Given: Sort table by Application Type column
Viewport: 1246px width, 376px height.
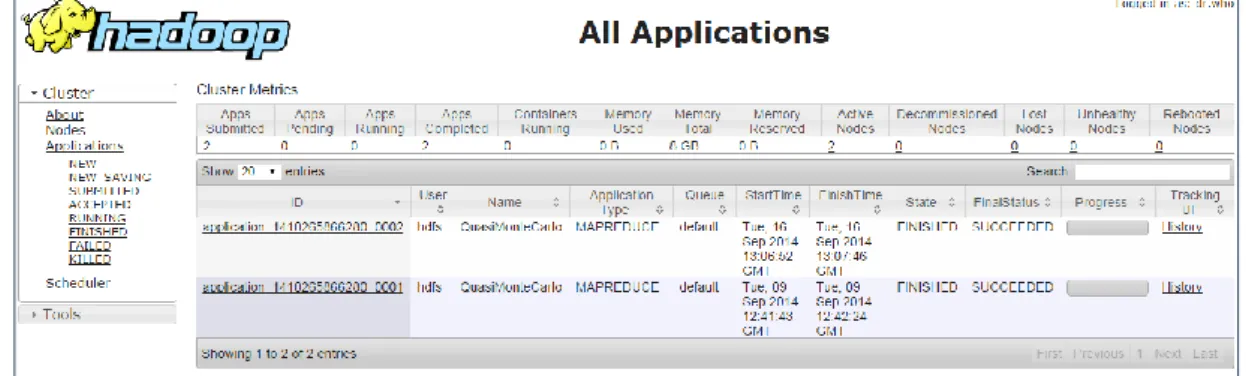Looking at the screenshot, I should [x=621, y=202].
